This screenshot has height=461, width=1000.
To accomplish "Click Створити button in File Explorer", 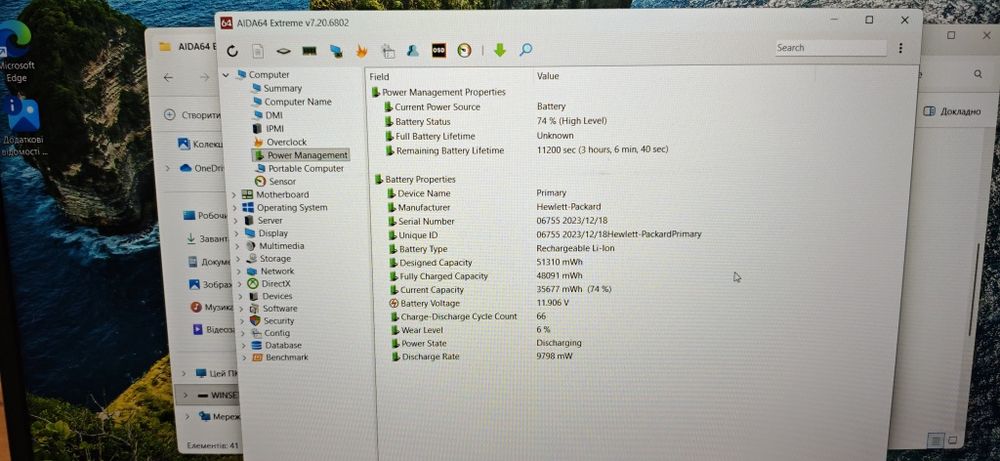I will point(192,115).
